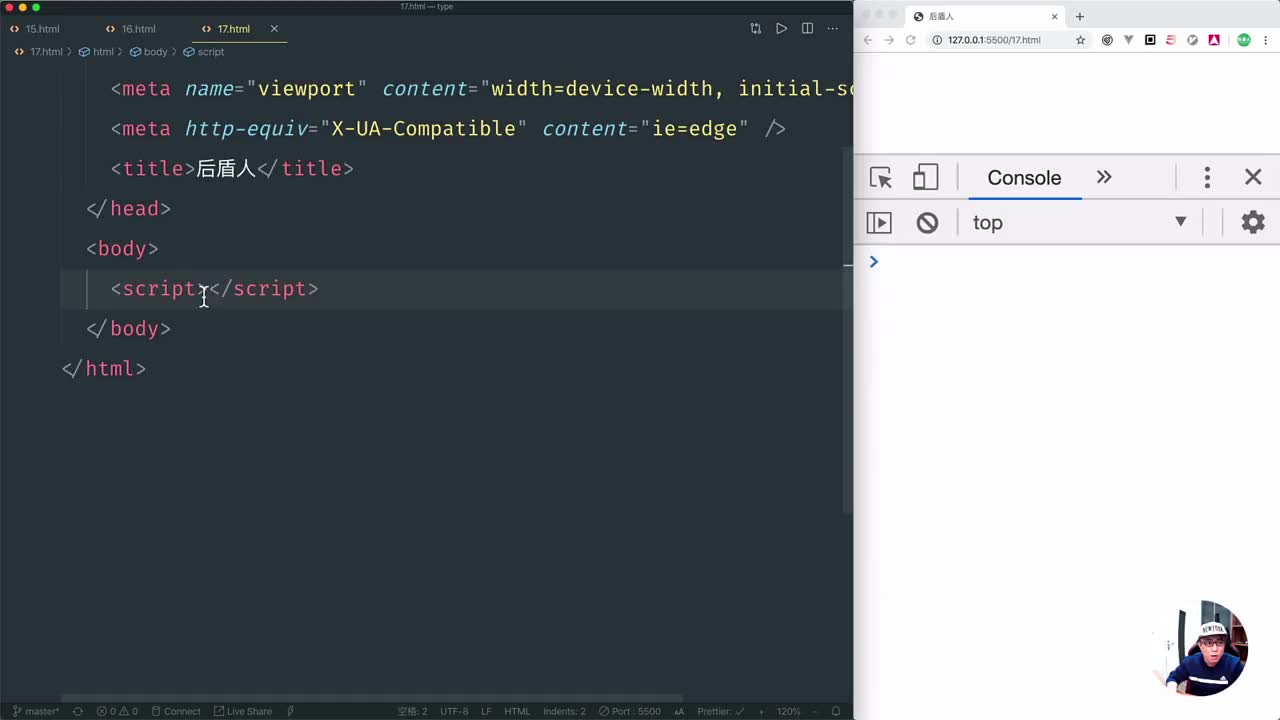Click font size aA status bar icon

[680, 712]
